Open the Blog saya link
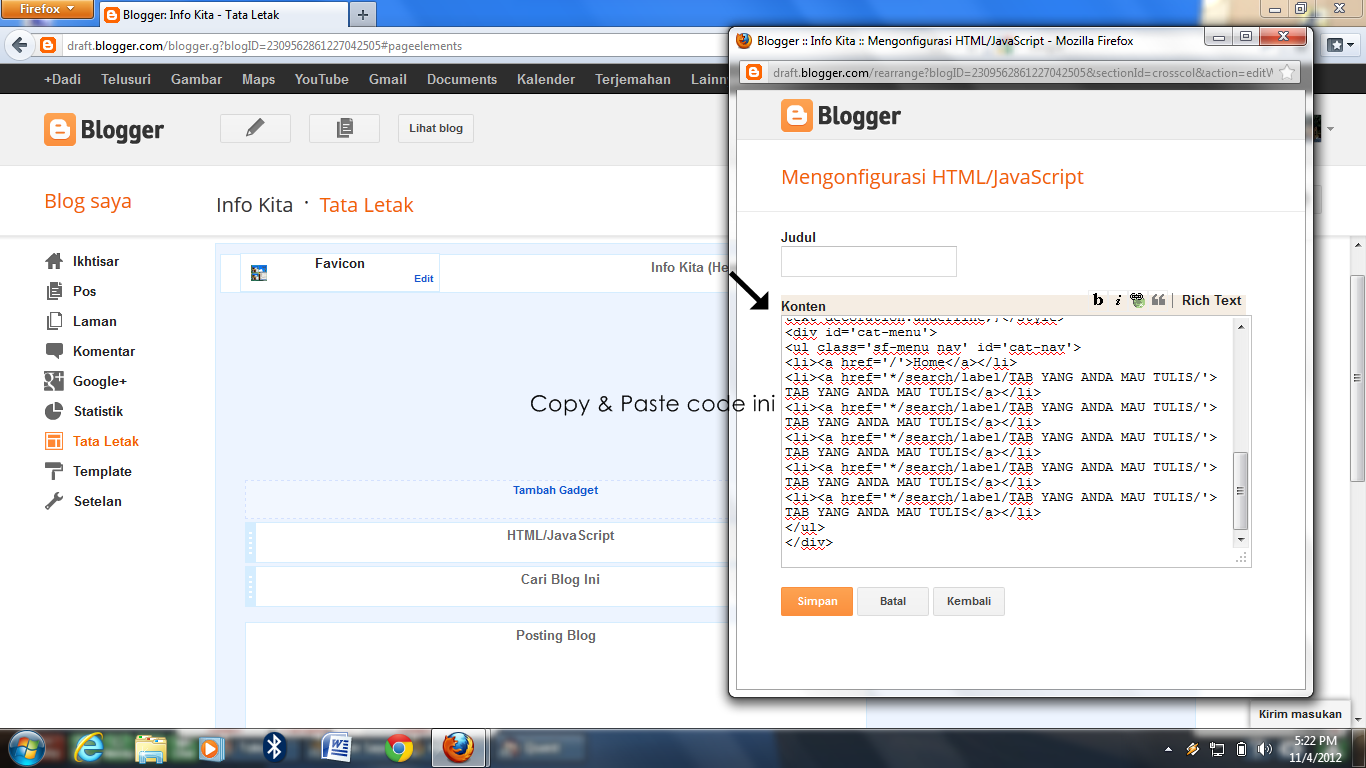 [88, 201]
